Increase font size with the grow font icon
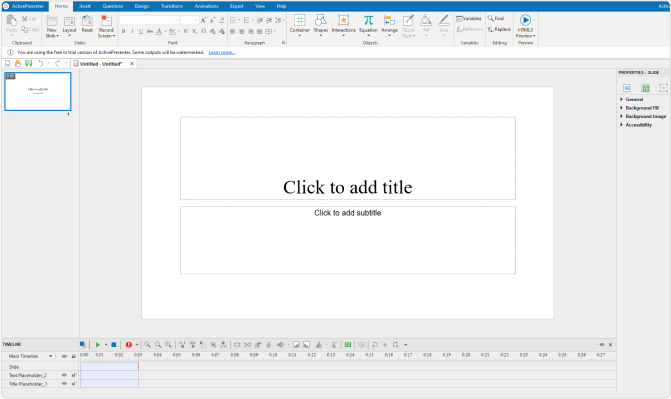Screen dimensions: 671x399 [x=204, y=20]
